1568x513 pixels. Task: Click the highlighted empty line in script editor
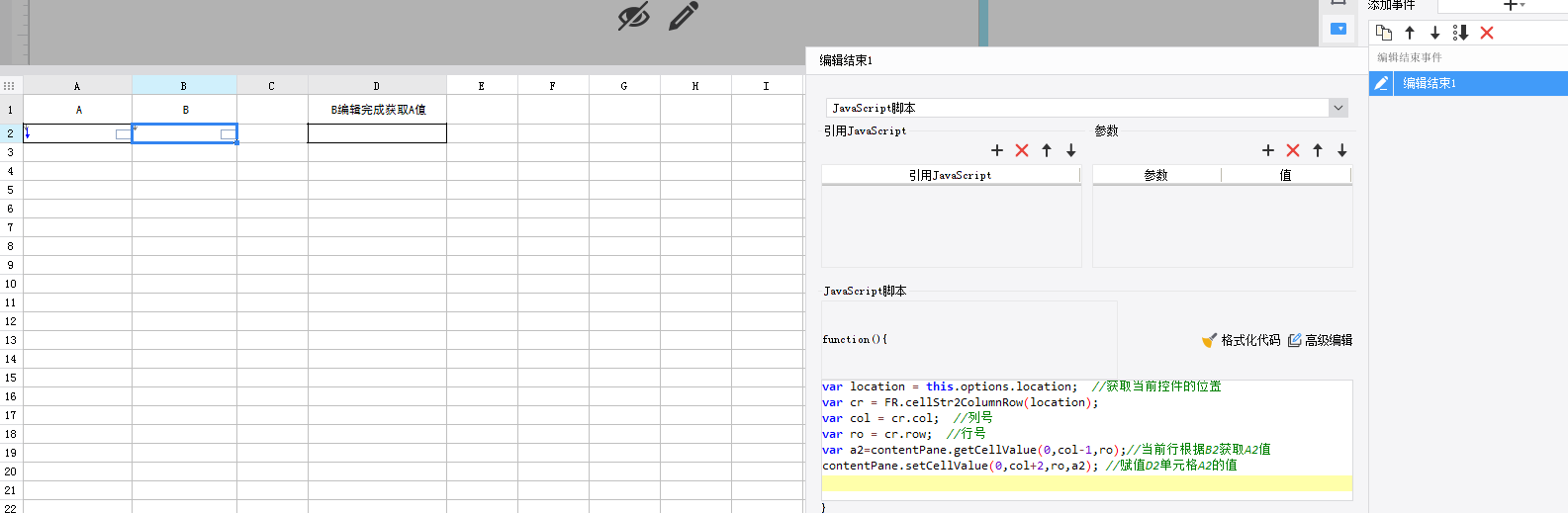coord(1086,483)
